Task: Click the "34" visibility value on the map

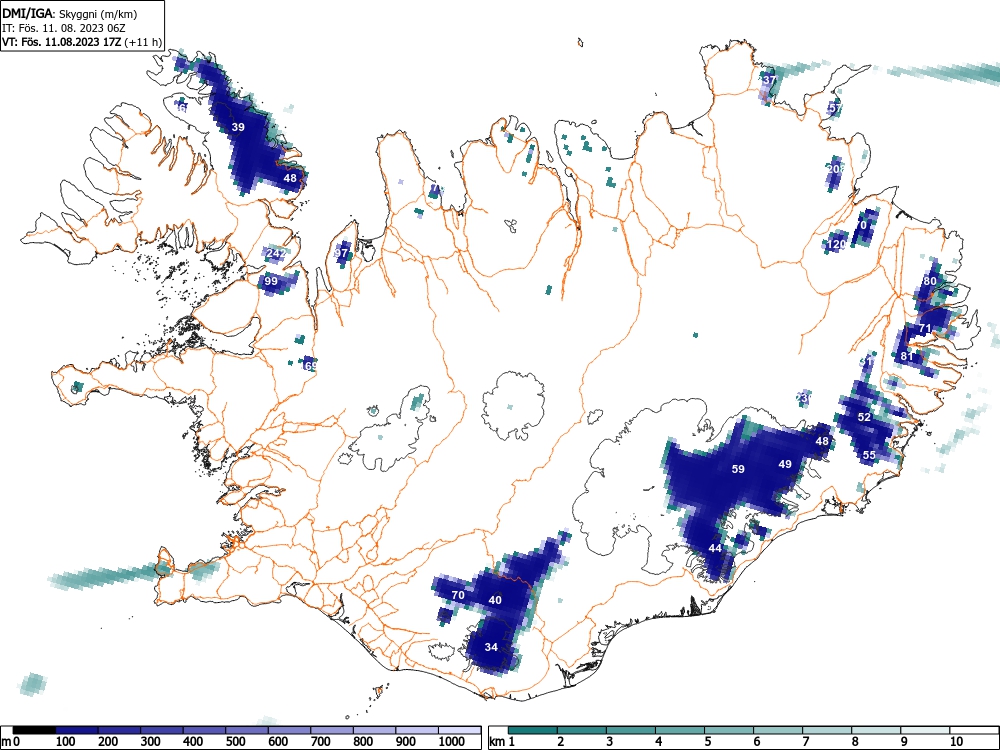Action: click(x=491, y=647)
